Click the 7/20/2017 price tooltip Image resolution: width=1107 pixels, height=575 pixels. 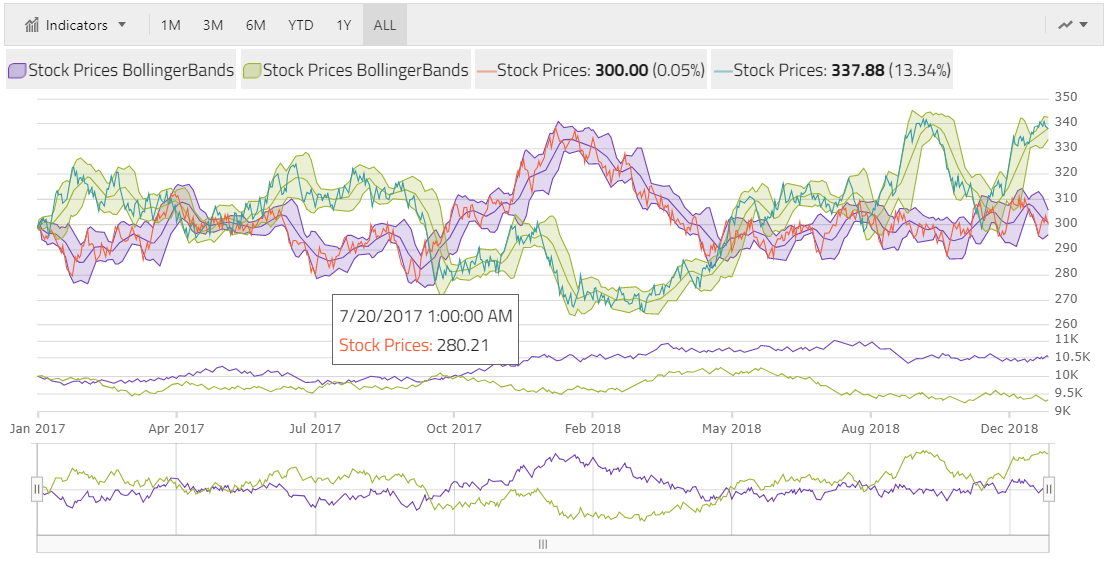[425, 330]
